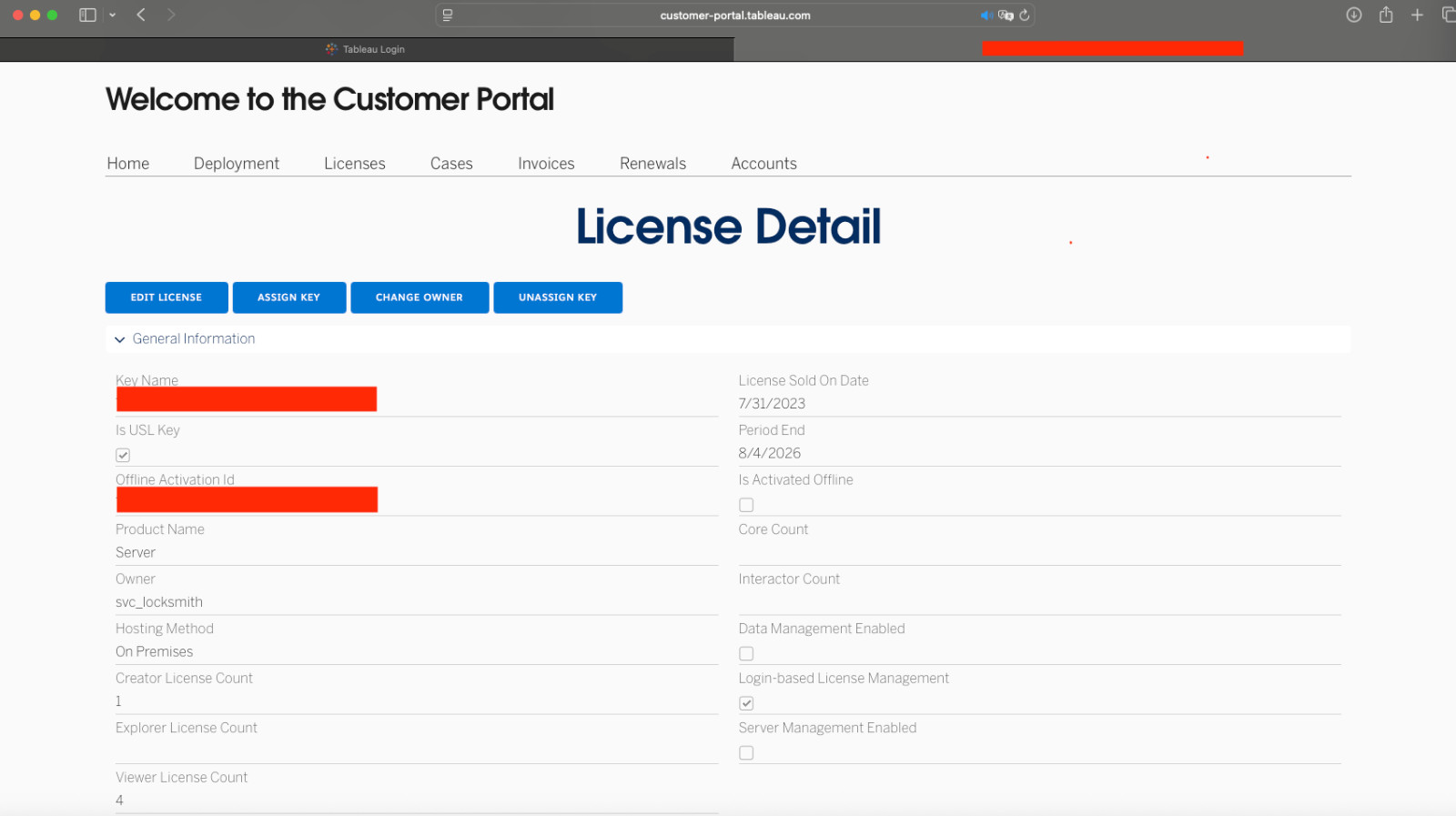This screenshot has width=1456, height=816.
Task: Show the tab overview icon
Action: (1449, 15)
